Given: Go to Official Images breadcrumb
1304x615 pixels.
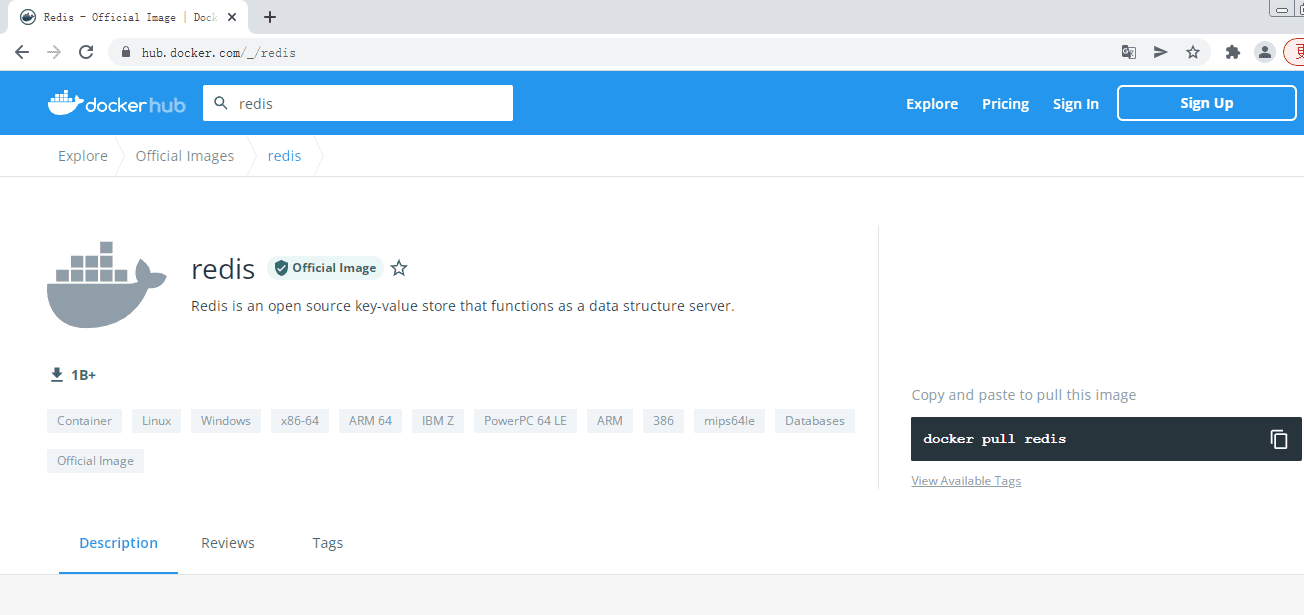Looking at the screenshot, I should click(185, 156).
